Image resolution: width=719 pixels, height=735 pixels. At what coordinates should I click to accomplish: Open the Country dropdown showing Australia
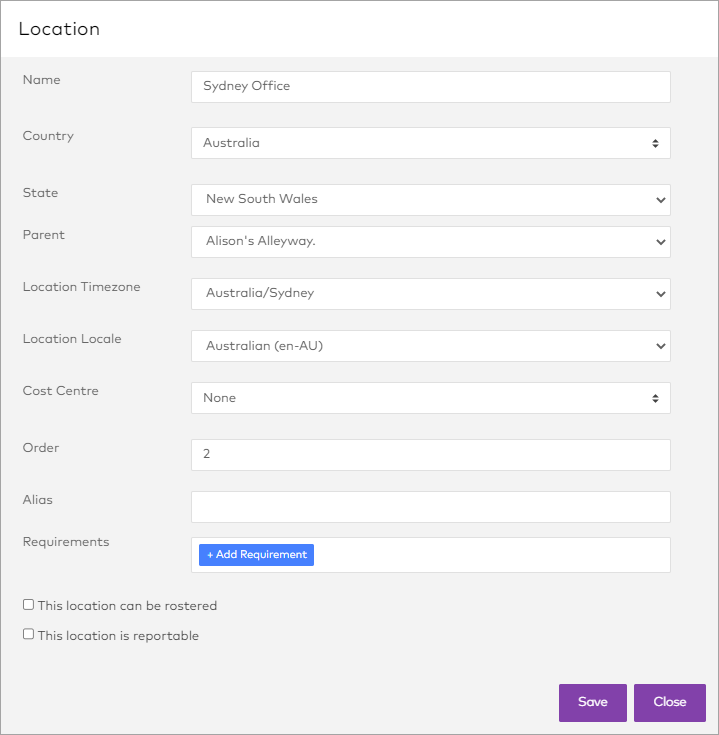coord(430,143)
